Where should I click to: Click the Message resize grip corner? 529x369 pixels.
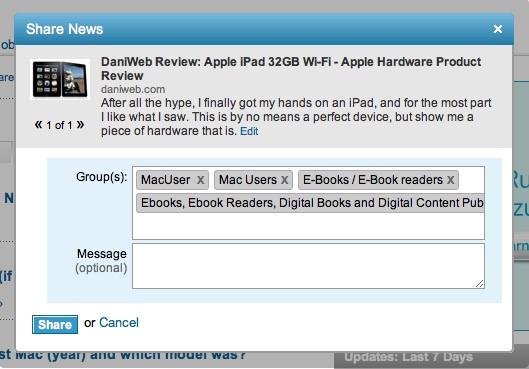[x=479, y=284]
